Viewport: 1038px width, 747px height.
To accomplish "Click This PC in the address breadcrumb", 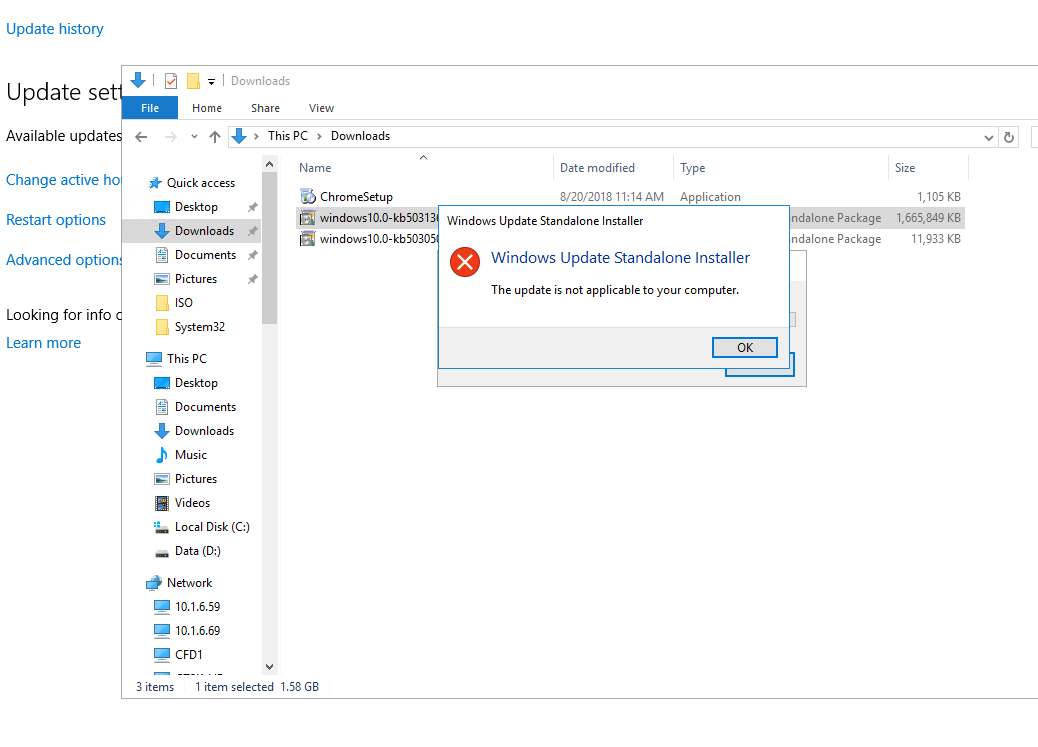I will coord(287,136).
